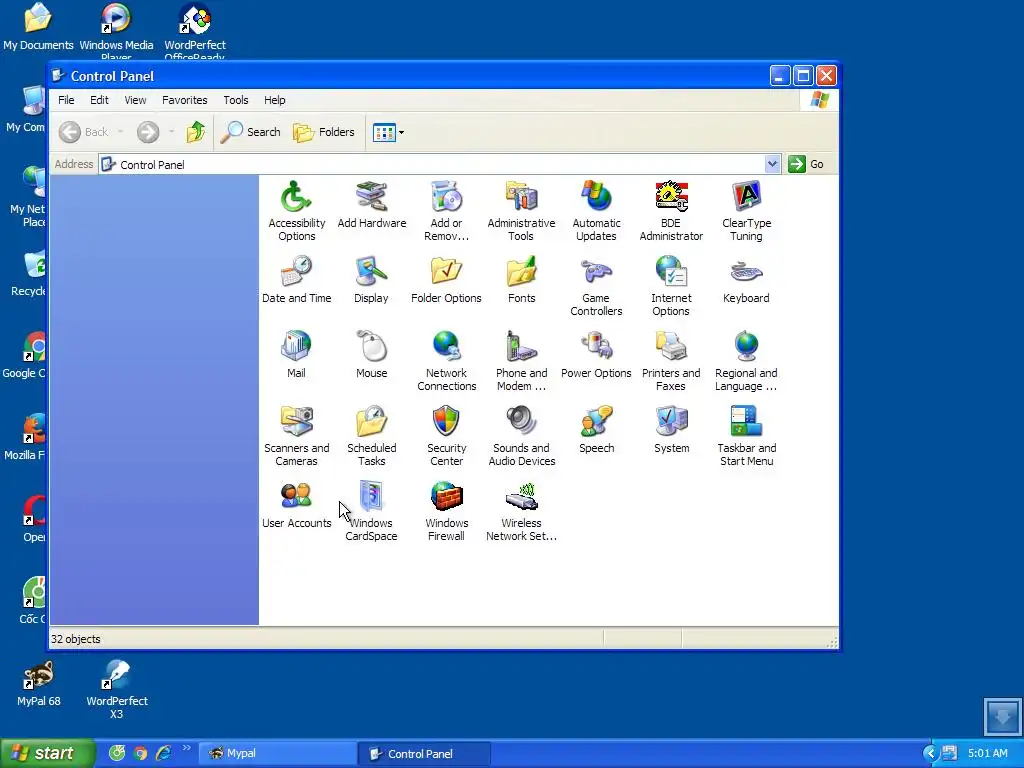
Task: Click the Search toolbar button
Action: tap(251, 132)
